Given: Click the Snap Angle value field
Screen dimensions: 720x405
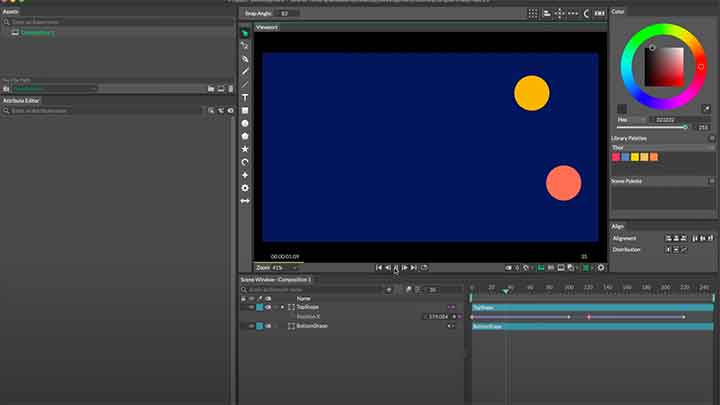Looking at the screenshot, I should 288,13.
